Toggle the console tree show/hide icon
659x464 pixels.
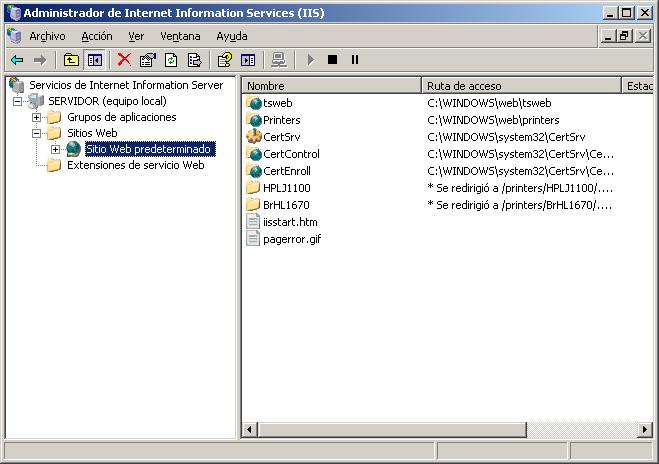pyautogui.click(x=94, y=60)
